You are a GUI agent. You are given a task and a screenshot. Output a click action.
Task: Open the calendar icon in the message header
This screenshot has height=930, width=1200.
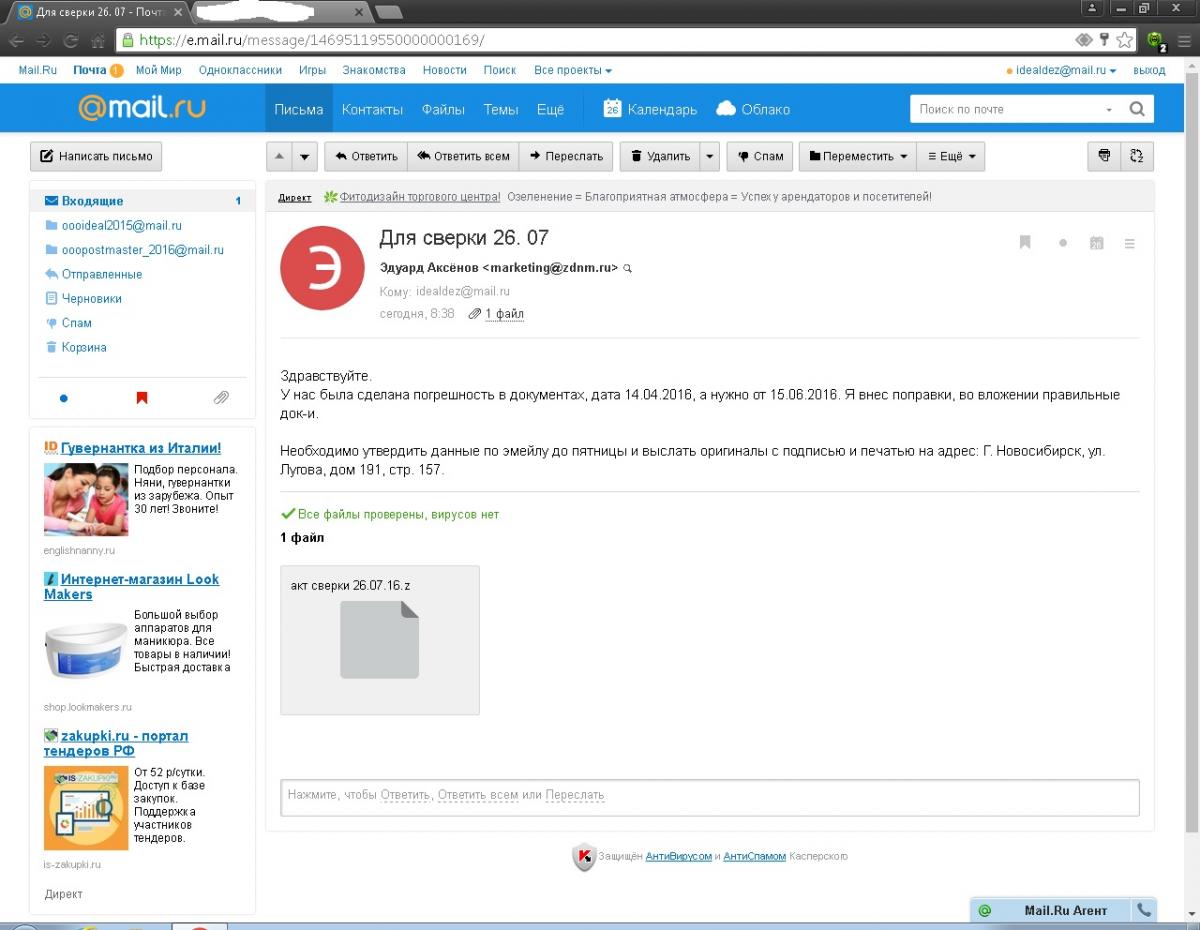[x=1096, y=243]
